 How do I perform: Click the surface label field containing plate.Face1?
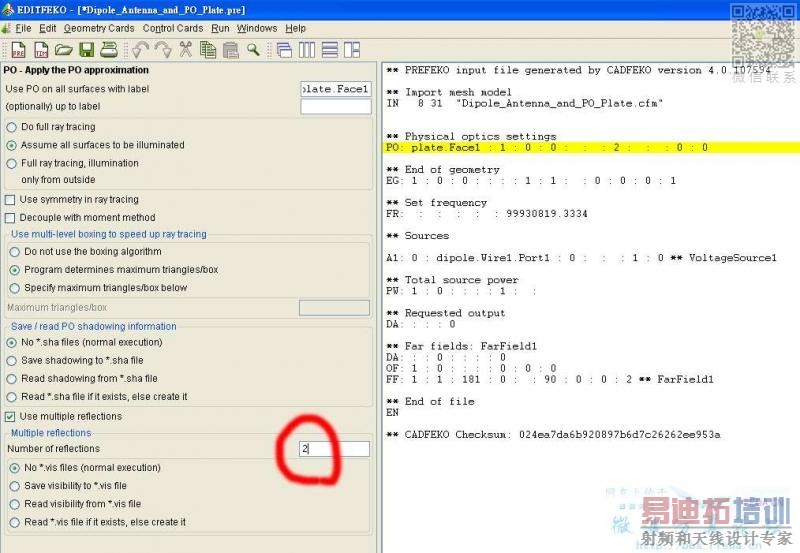tap(336, 89)
